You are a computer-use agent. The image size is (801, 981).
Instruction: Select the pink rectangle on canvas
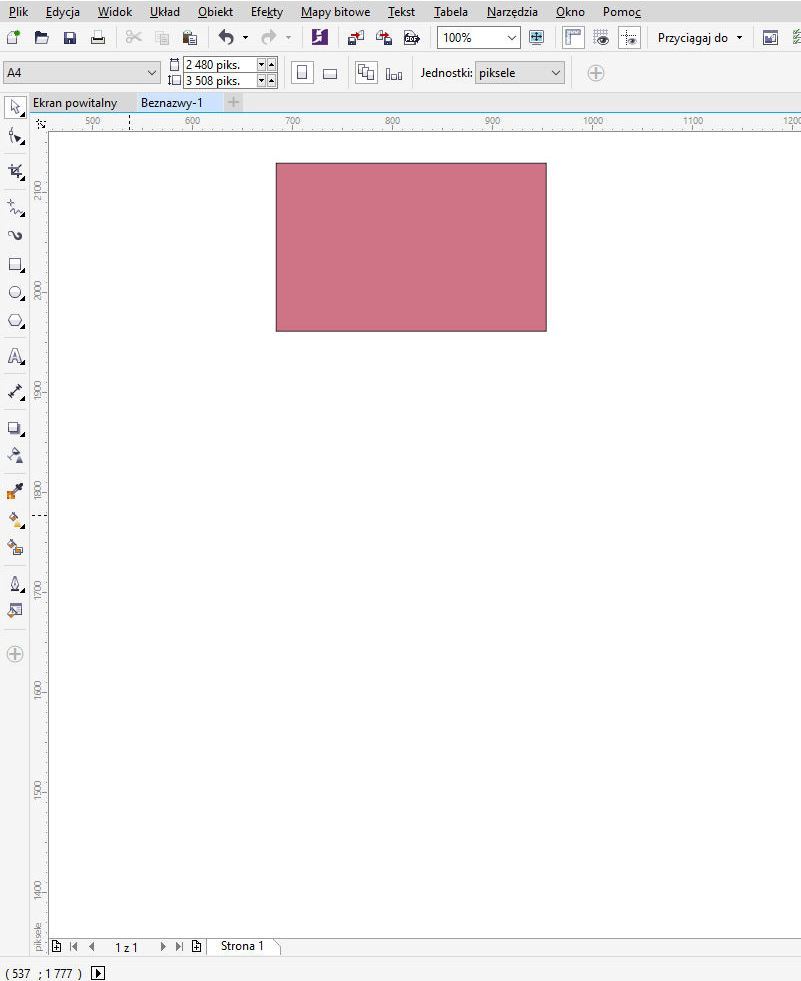411,247
